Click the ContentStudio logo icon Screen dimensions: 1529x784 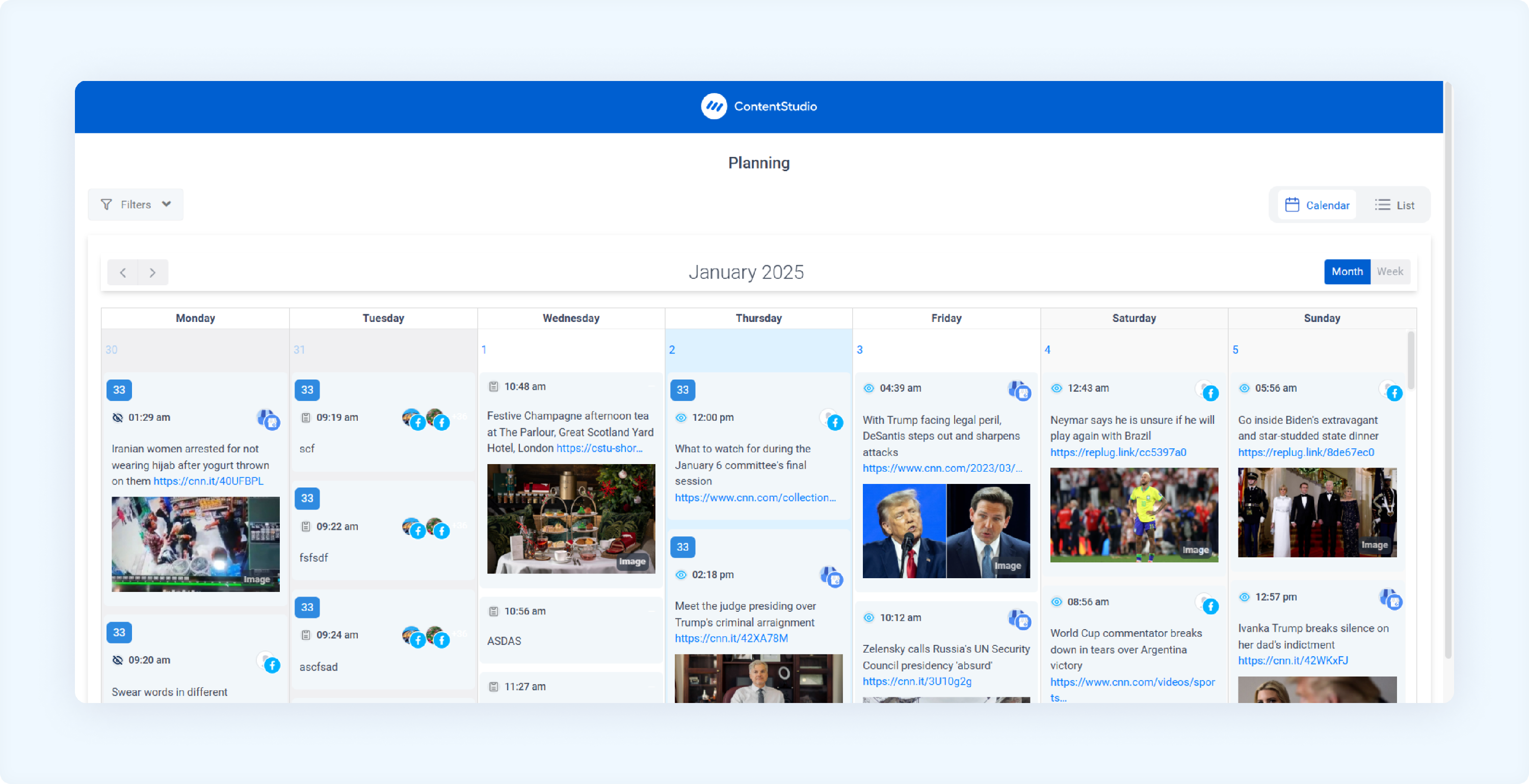pos(714,106)
